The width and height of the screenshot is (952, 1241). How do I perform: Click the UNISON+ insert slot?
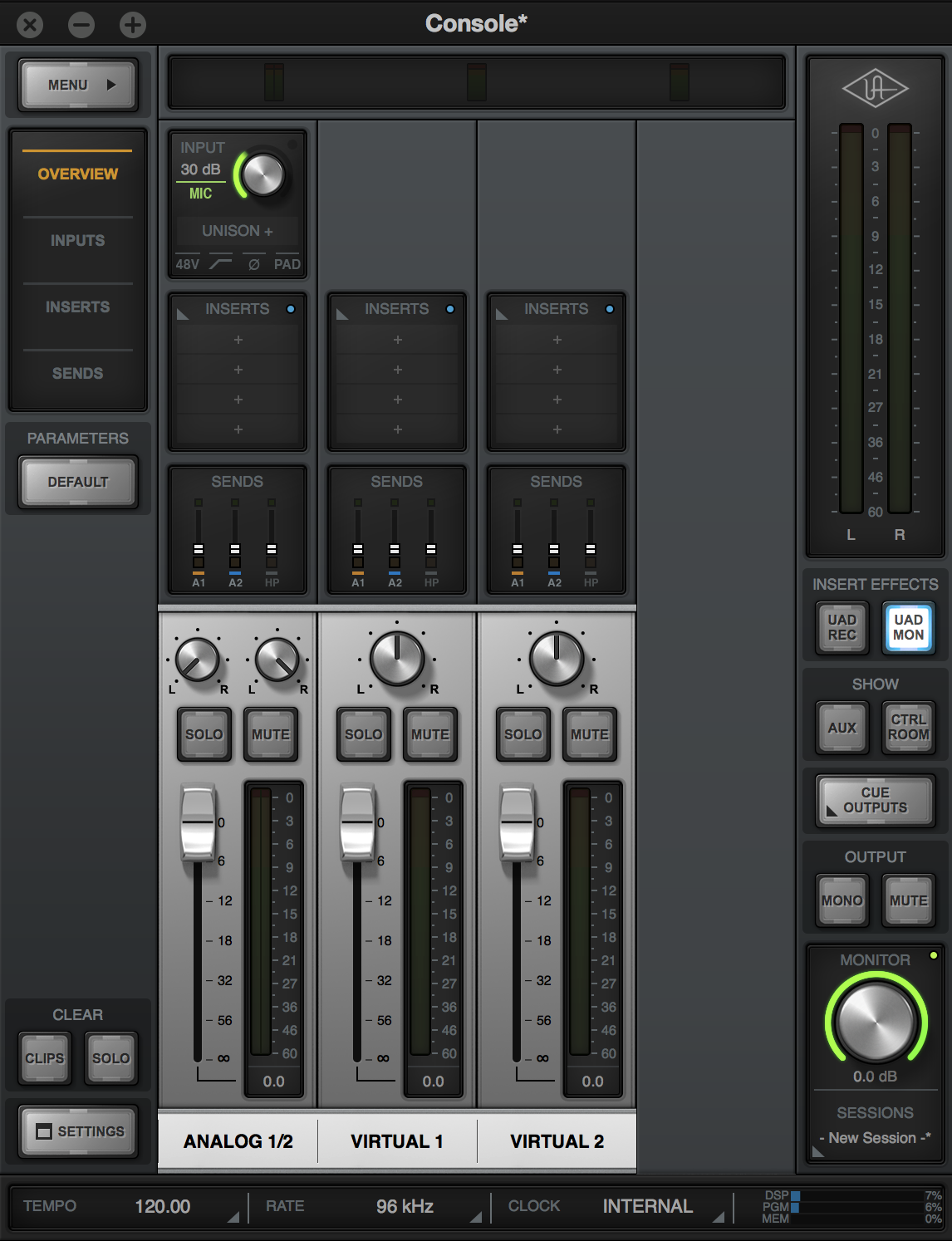237,231
